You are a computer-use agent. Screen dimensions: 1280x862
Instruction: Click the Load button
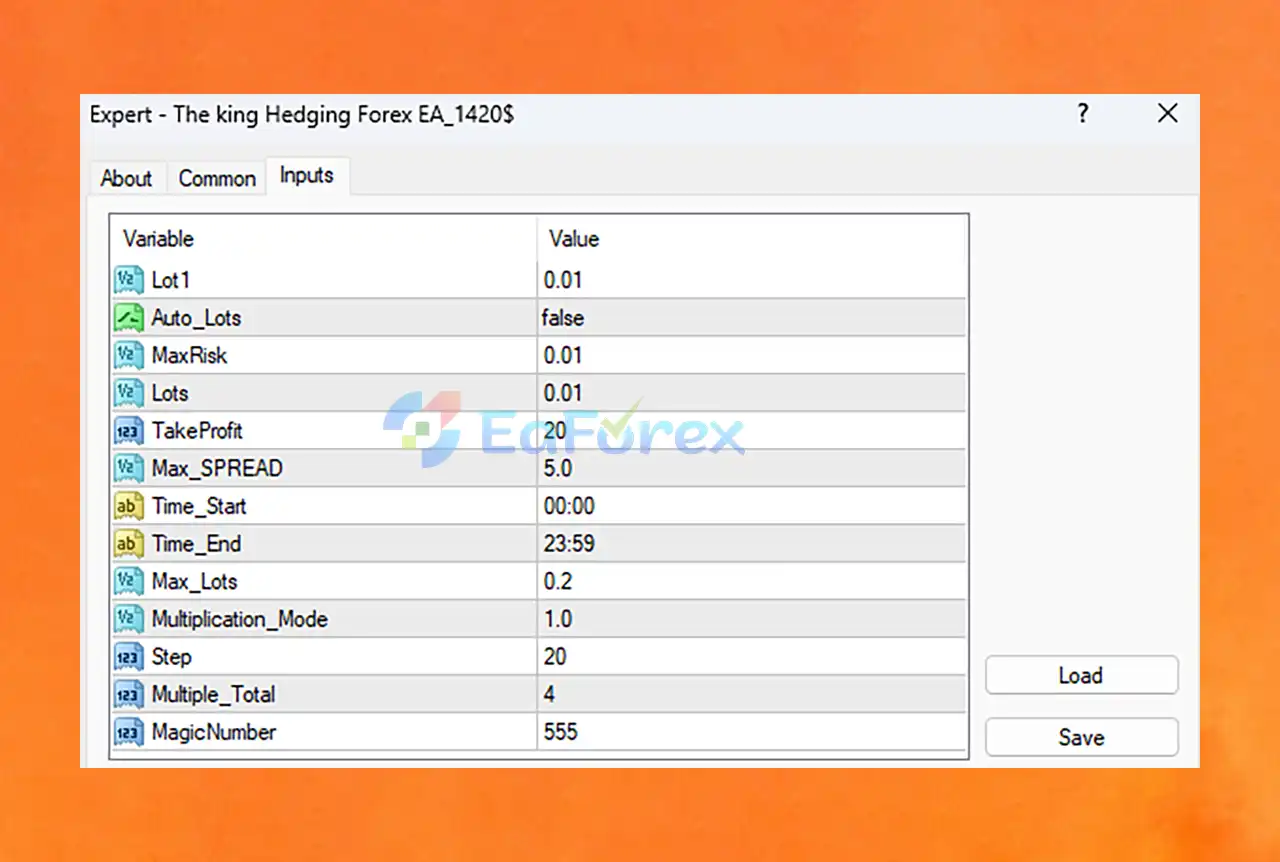(1081, 675)
